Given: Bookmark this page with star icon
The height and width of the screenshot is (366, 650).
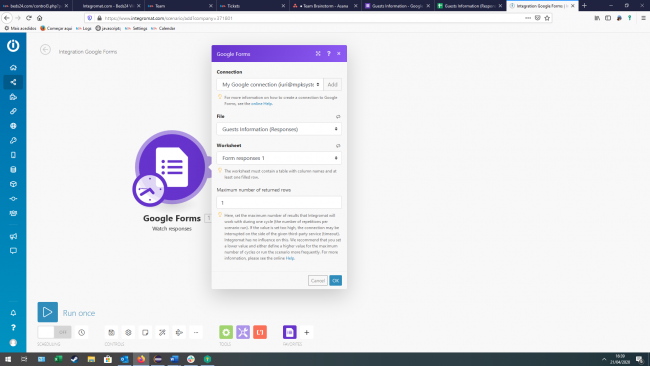Looking at the screenshot, I should [x=547, y=18].
